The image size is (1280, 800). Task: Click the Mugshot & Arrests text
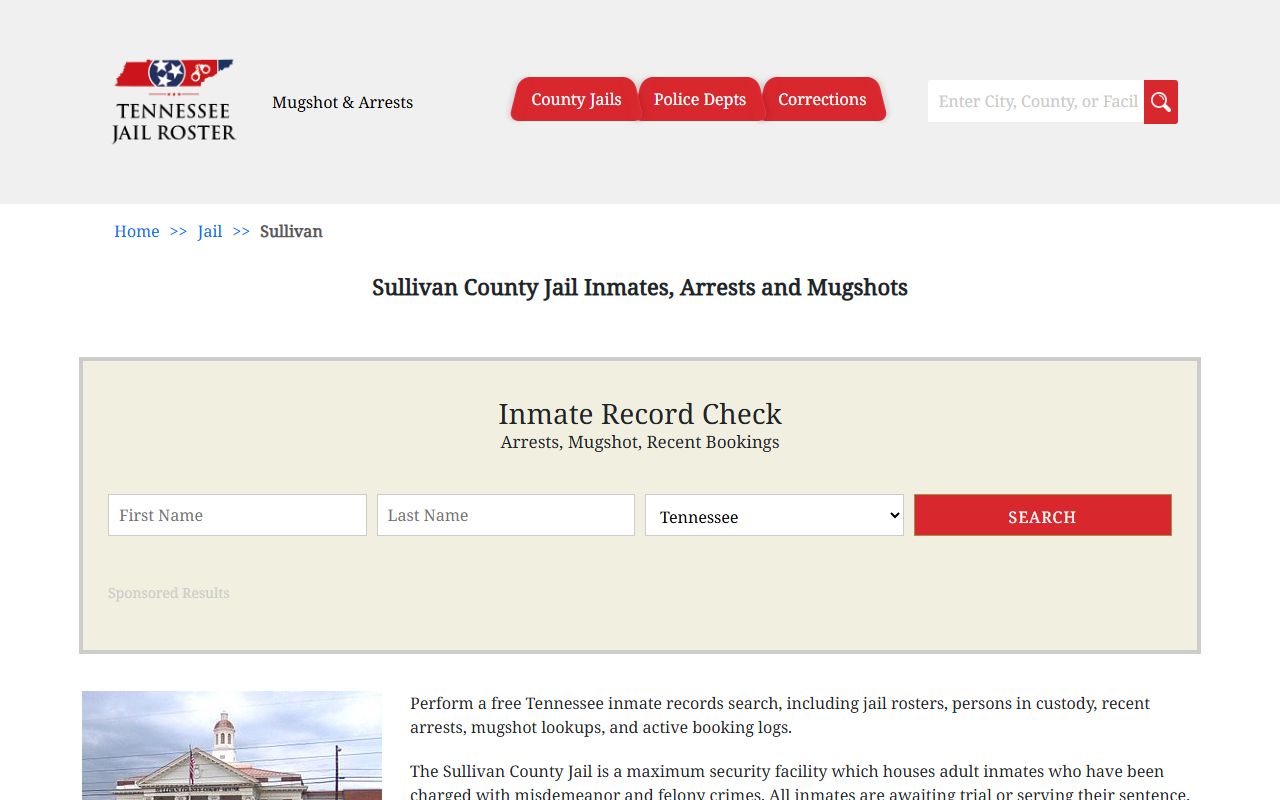(x=342, y=102)
